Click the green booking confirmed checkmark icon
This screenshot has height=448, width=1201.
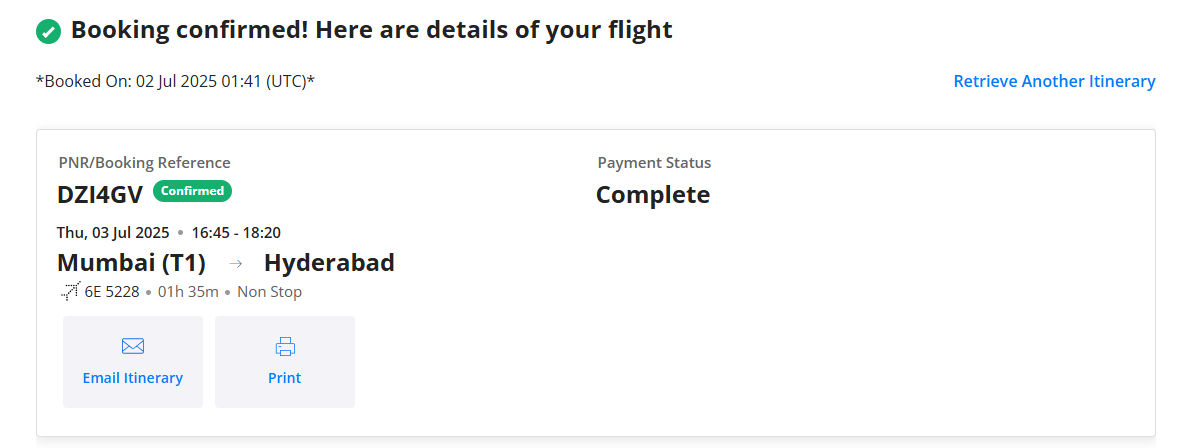point(48,32)
